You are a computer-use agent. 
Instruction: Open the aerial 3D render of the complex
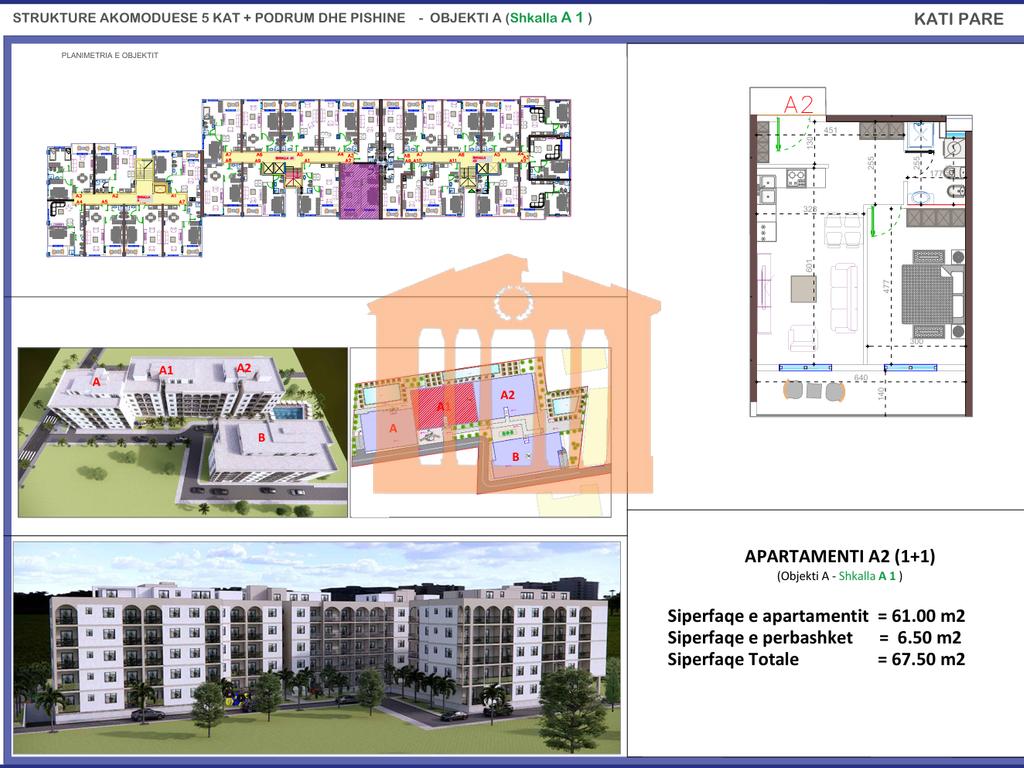click(183, 432)
